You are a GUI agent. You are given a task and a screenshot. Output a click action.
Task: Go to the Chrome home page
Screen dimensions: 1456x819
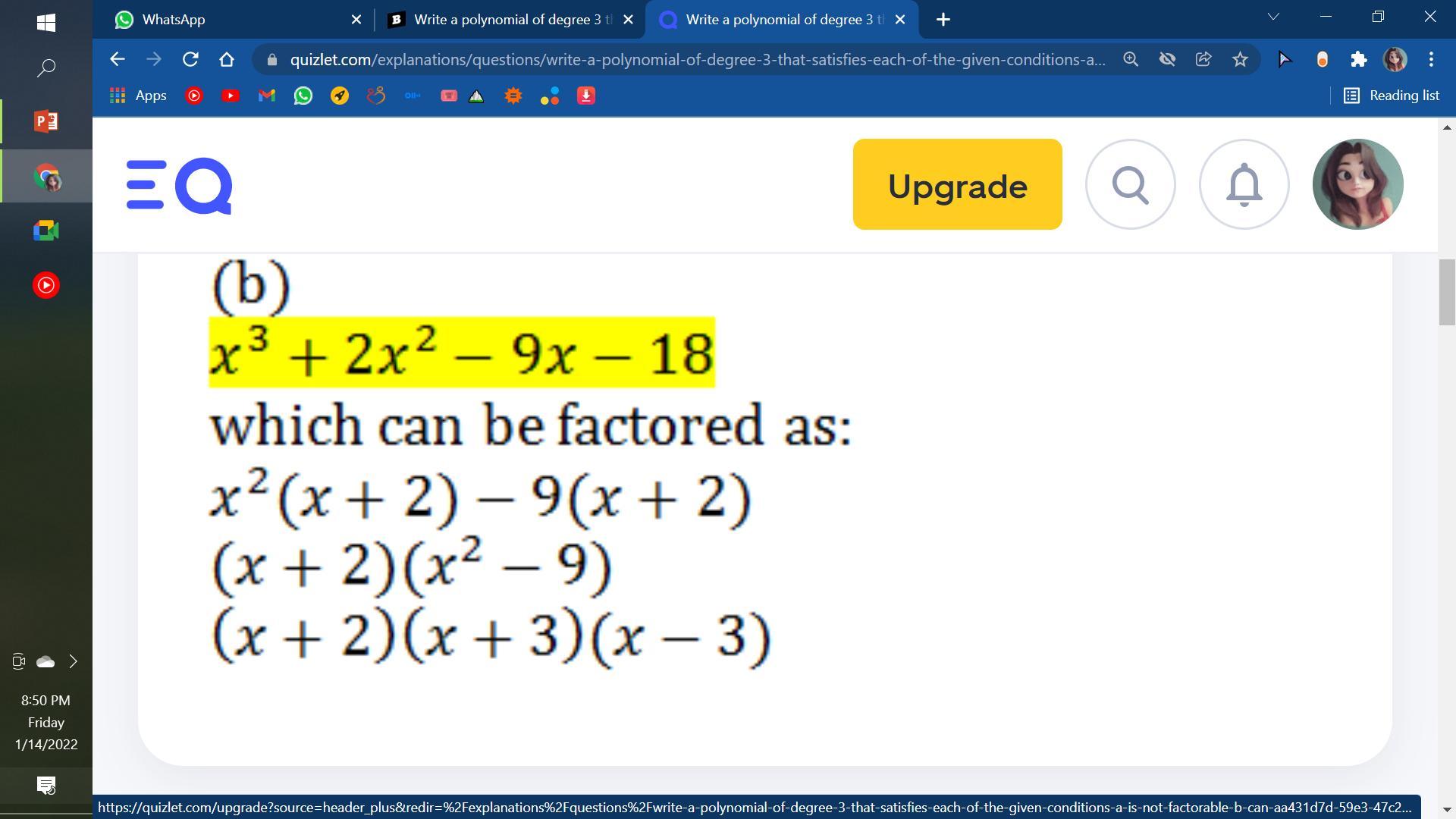coord(227,59)
